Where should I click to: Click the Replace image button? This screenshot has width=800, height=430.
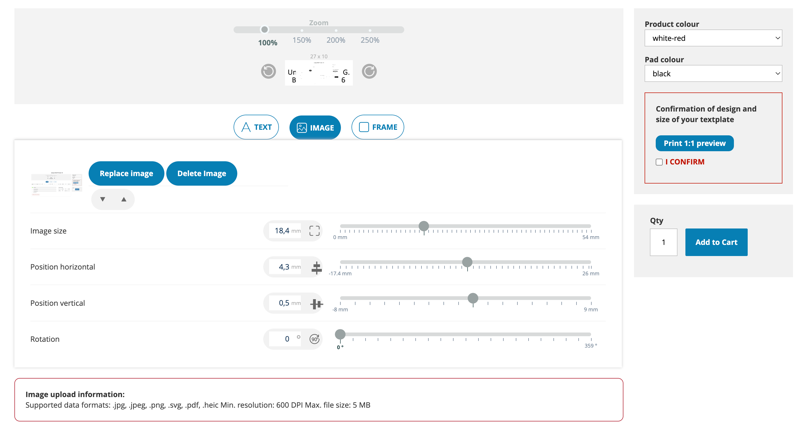pos(126,174)
